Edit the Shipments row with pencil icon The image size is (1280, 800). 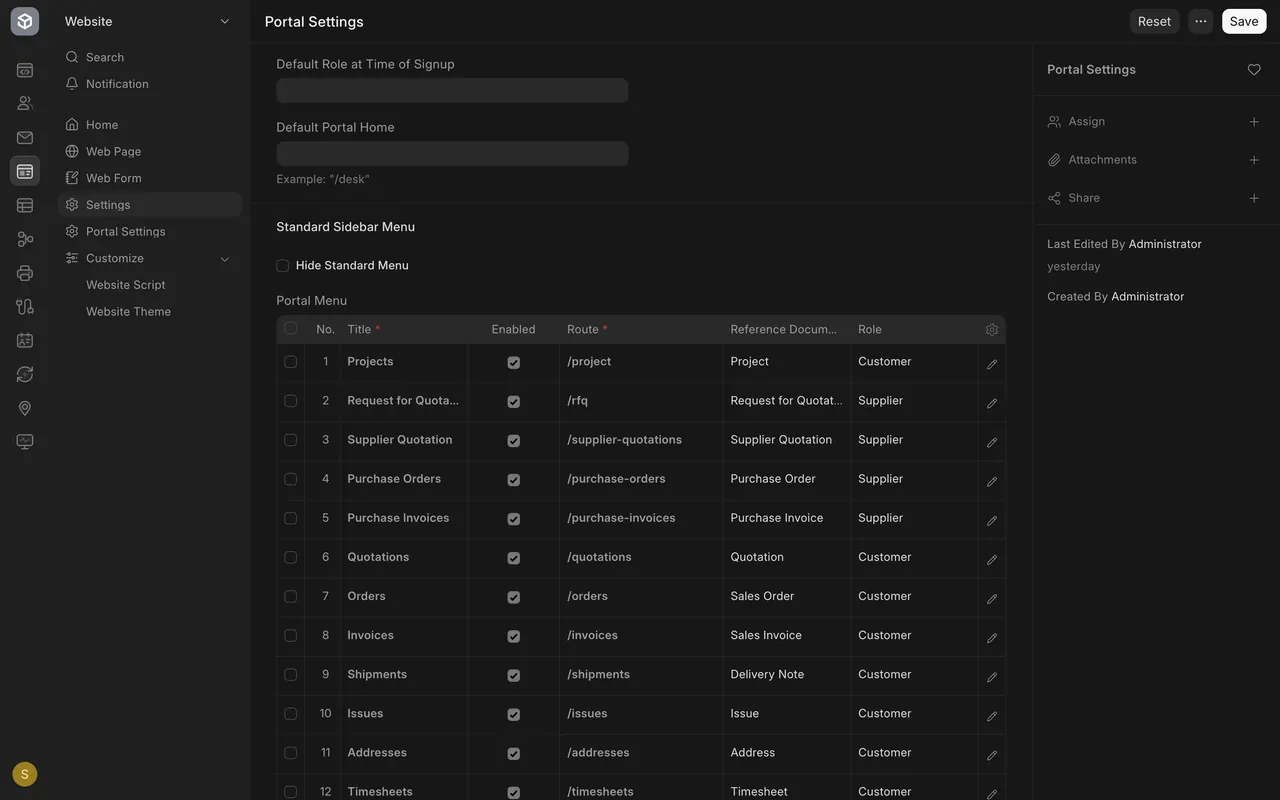(992, 677)
